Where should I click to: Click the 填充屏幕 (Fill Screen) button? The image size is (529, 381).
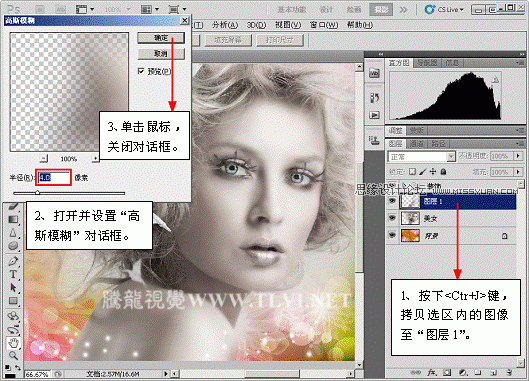tap(228, 40)
